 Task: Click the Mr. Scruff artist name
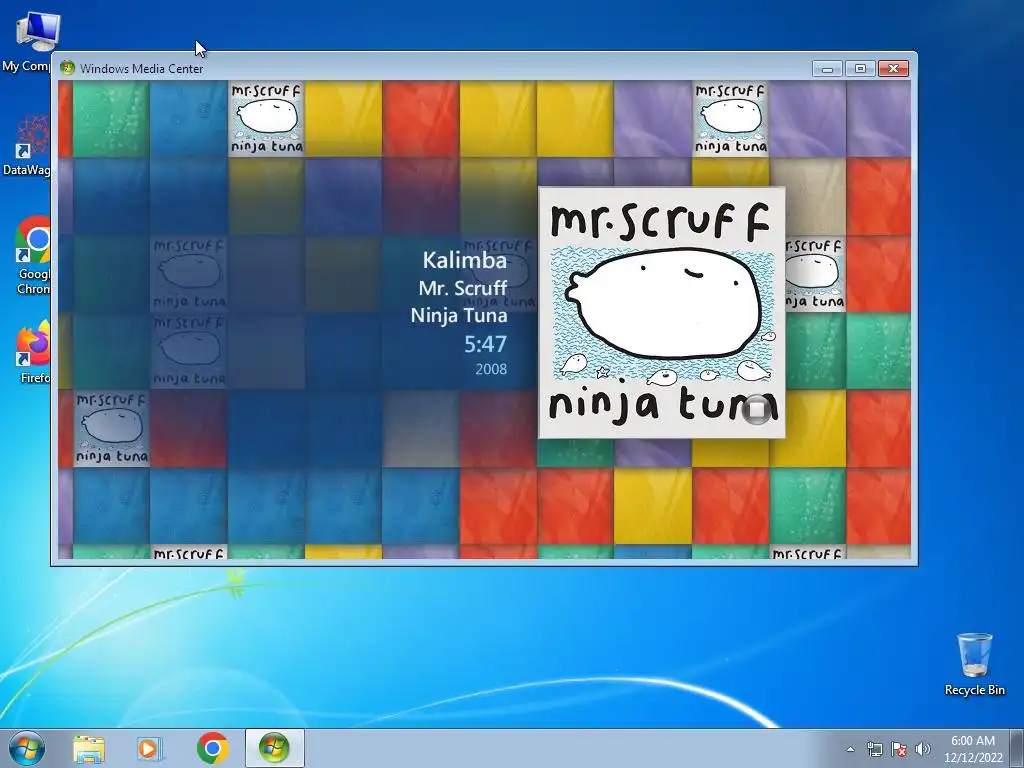[x=462, y=288]
